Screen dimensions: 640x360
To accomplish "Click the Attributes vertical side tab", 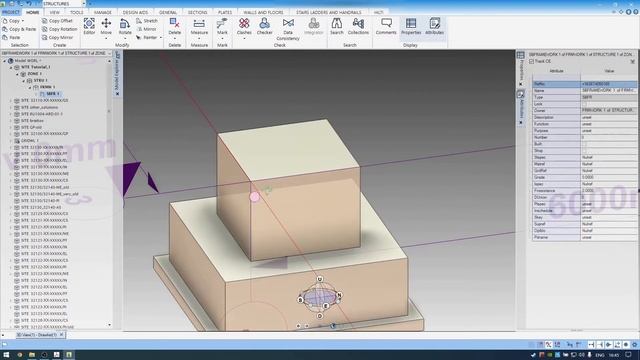I will point(521,107).
